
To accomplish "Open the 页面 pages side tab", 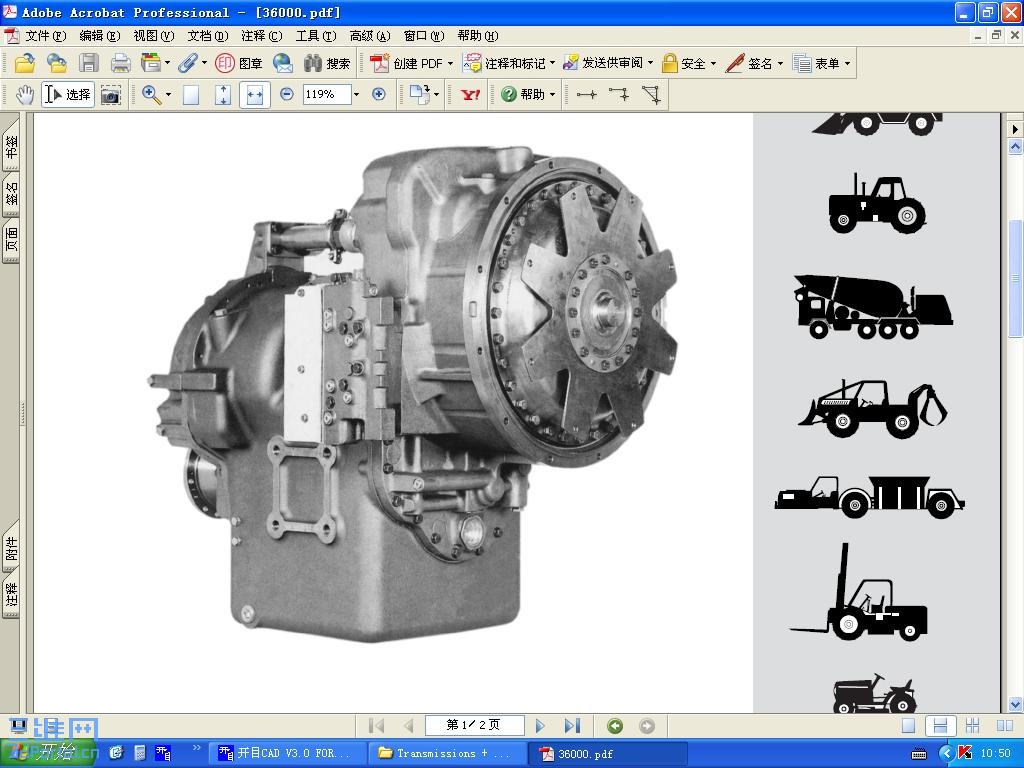I will point(11,239).
